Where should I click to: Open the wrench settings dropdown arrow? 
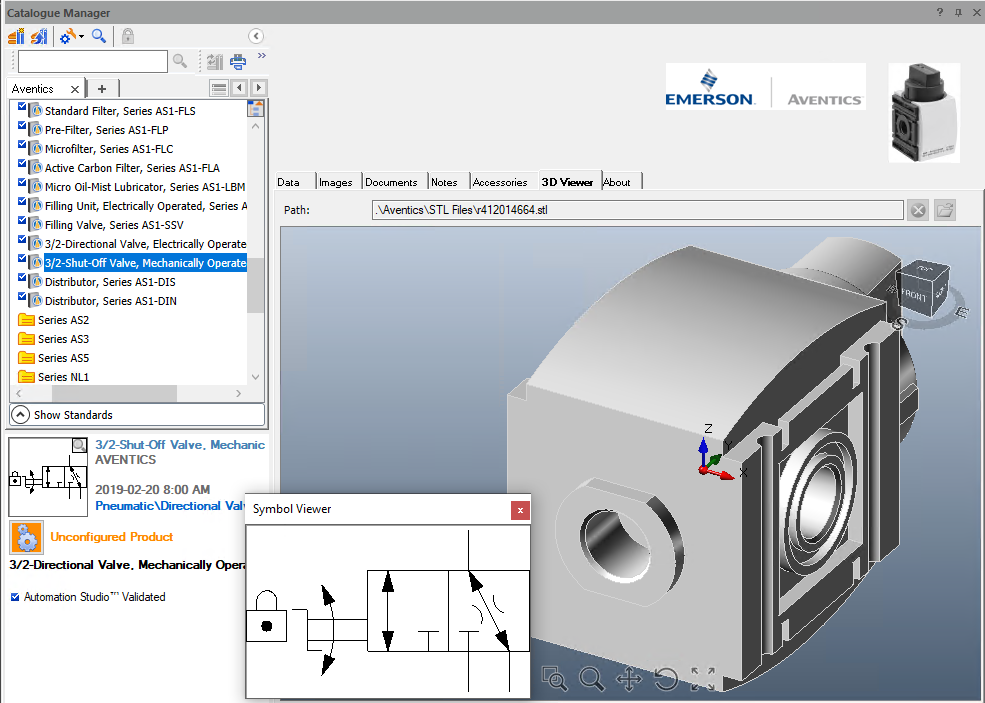click(81, 37)
